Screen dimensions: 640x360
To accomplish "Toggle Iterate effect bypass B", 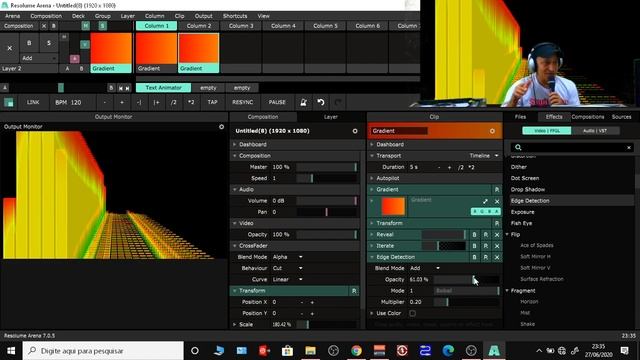I will pos(474,246).
